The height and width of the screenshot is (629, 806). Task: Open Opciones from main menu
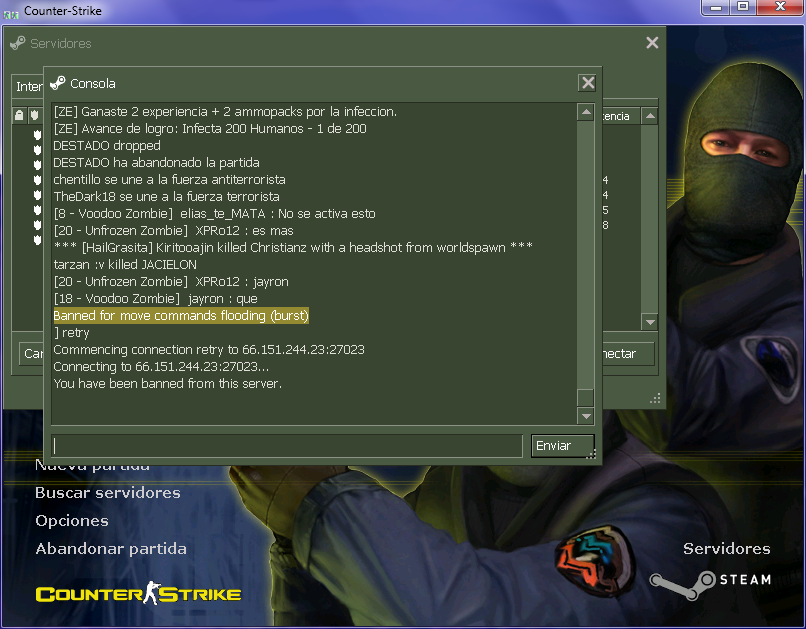coord(72,521)
